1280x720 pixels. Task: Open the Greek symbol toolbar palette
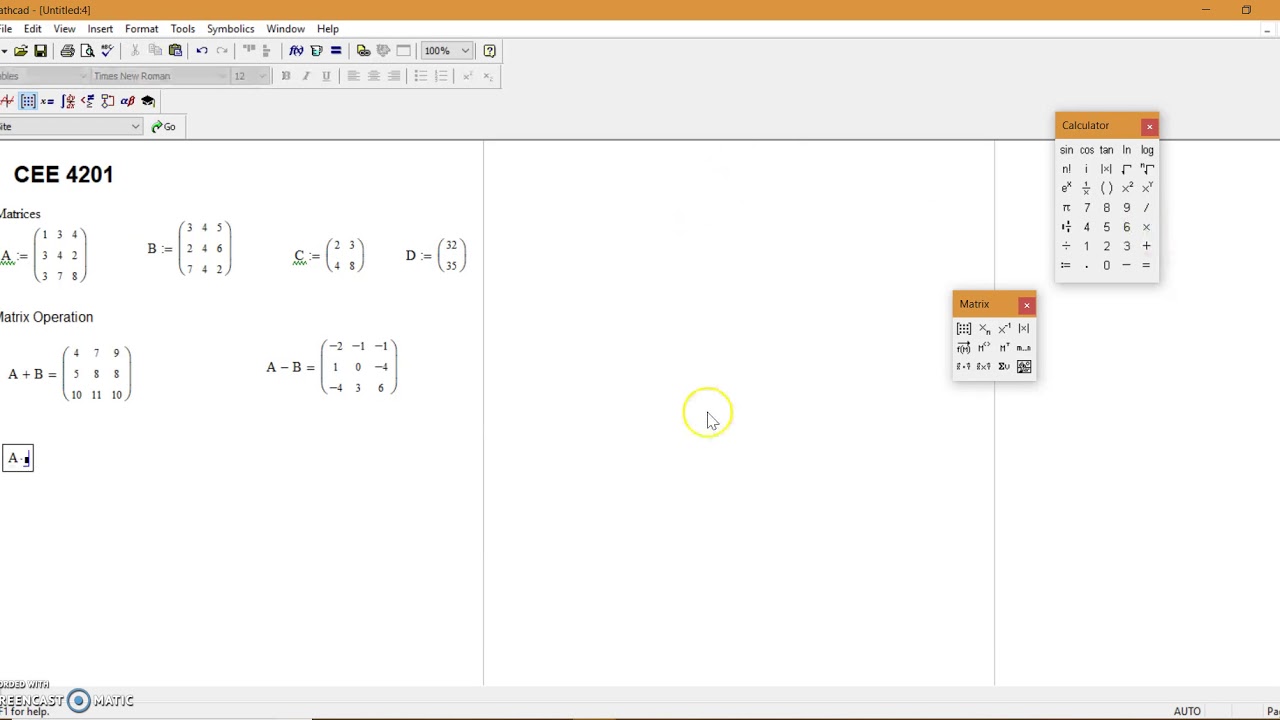128,101
